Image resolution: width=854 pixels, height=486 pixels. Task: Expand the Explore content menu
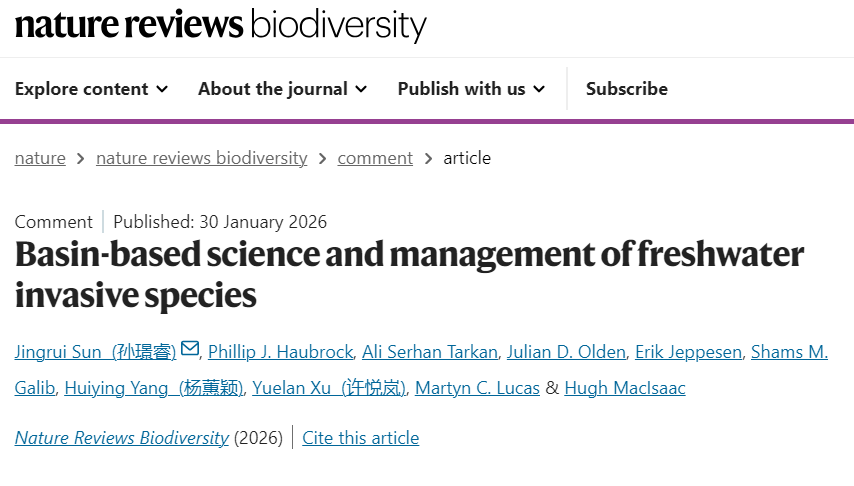pyautogui.click(x=91, y=89)
